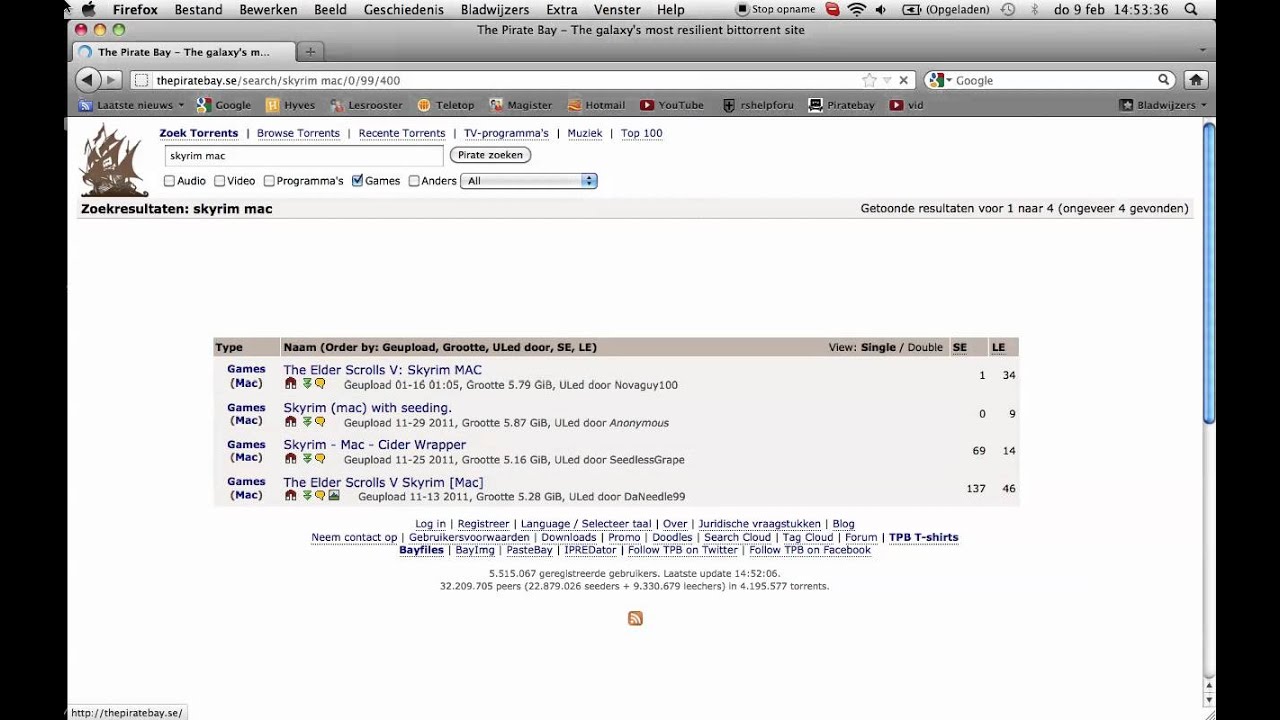Click the magnet icon for Skyrim - Mac - Cider Wrapper
The image size is (1280, 720).
click(290, 458)
